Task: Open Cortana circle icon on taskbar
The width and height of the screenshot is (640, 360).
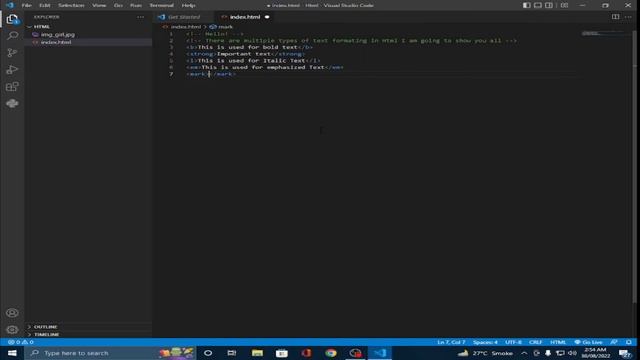Action: (x=208, y=353)
